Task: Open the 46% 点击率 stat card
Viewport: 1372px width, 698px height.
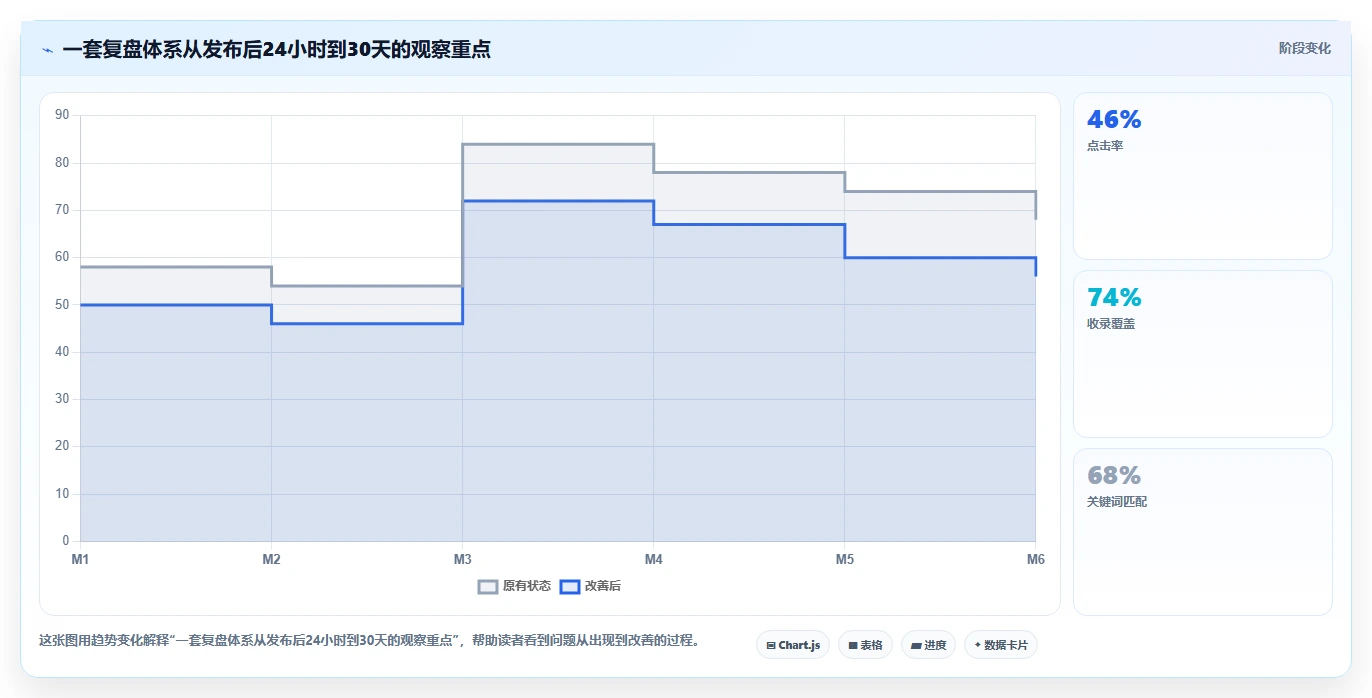Action: (1203, 176)
